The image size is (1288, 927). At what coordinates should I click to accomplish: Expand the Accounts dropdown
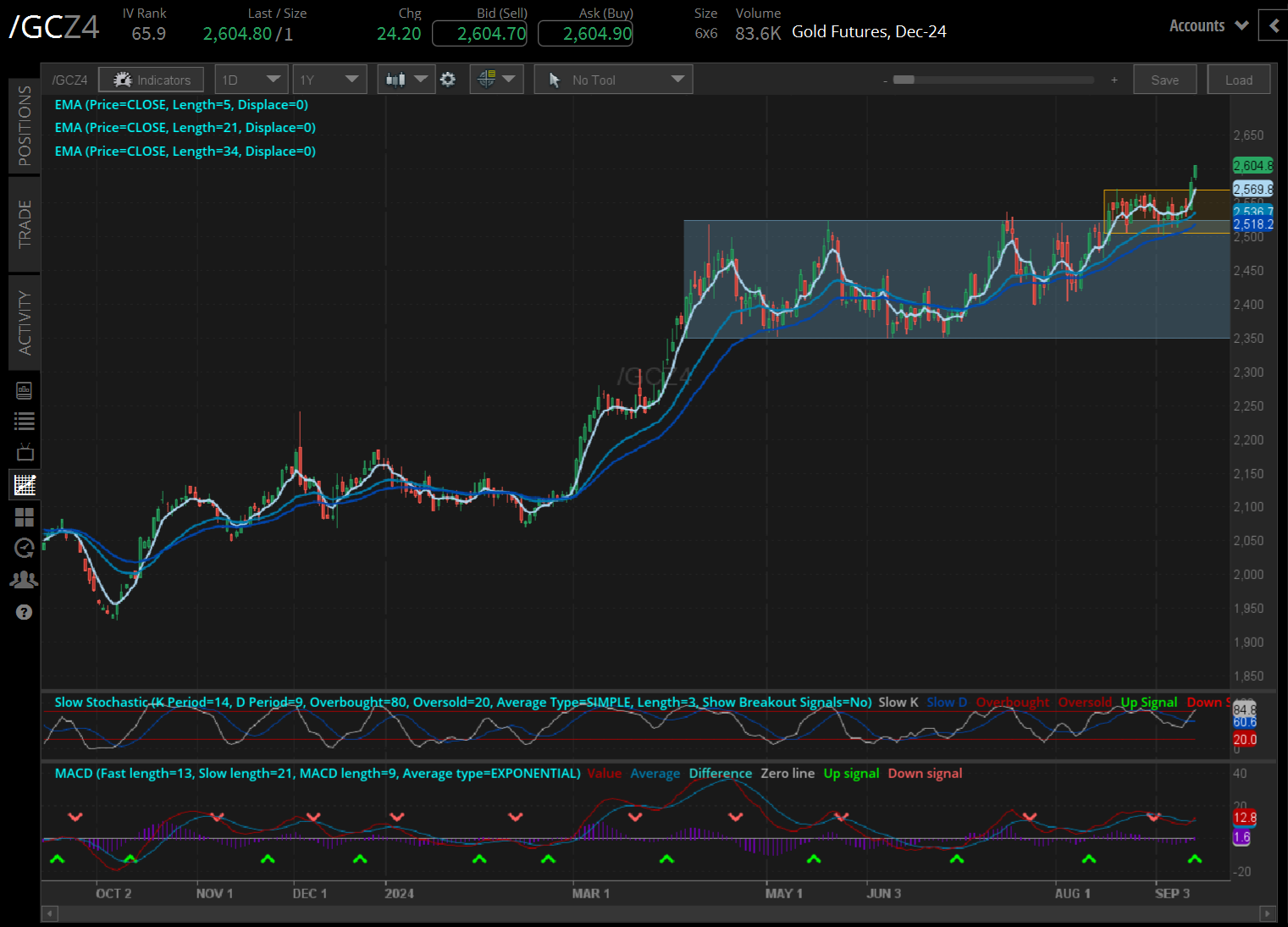pyautogui.click(x=1208, y=25)
